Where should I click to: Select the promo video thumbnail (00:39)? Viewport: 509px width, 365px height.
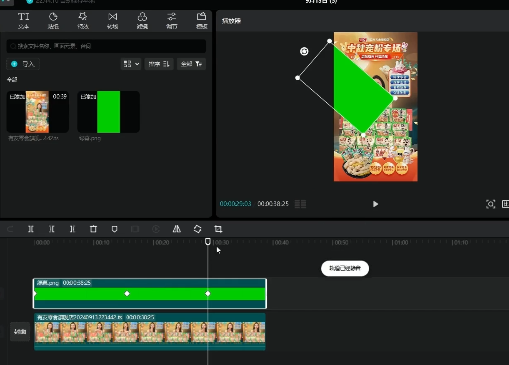click(38, 112)
